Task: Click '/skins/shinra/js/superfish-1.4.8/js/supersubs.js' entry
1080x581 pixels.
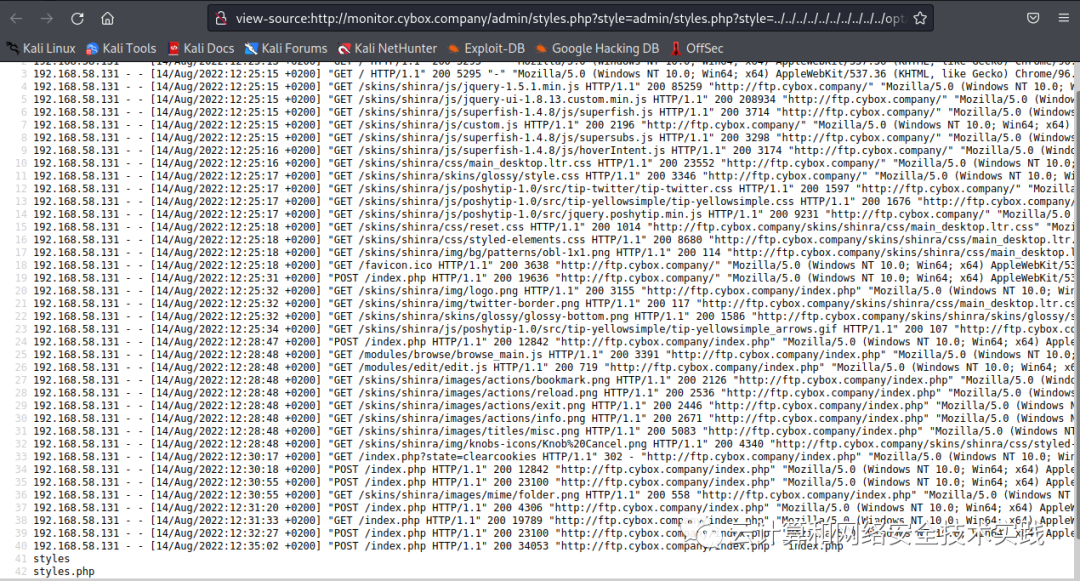Action: 506,138
